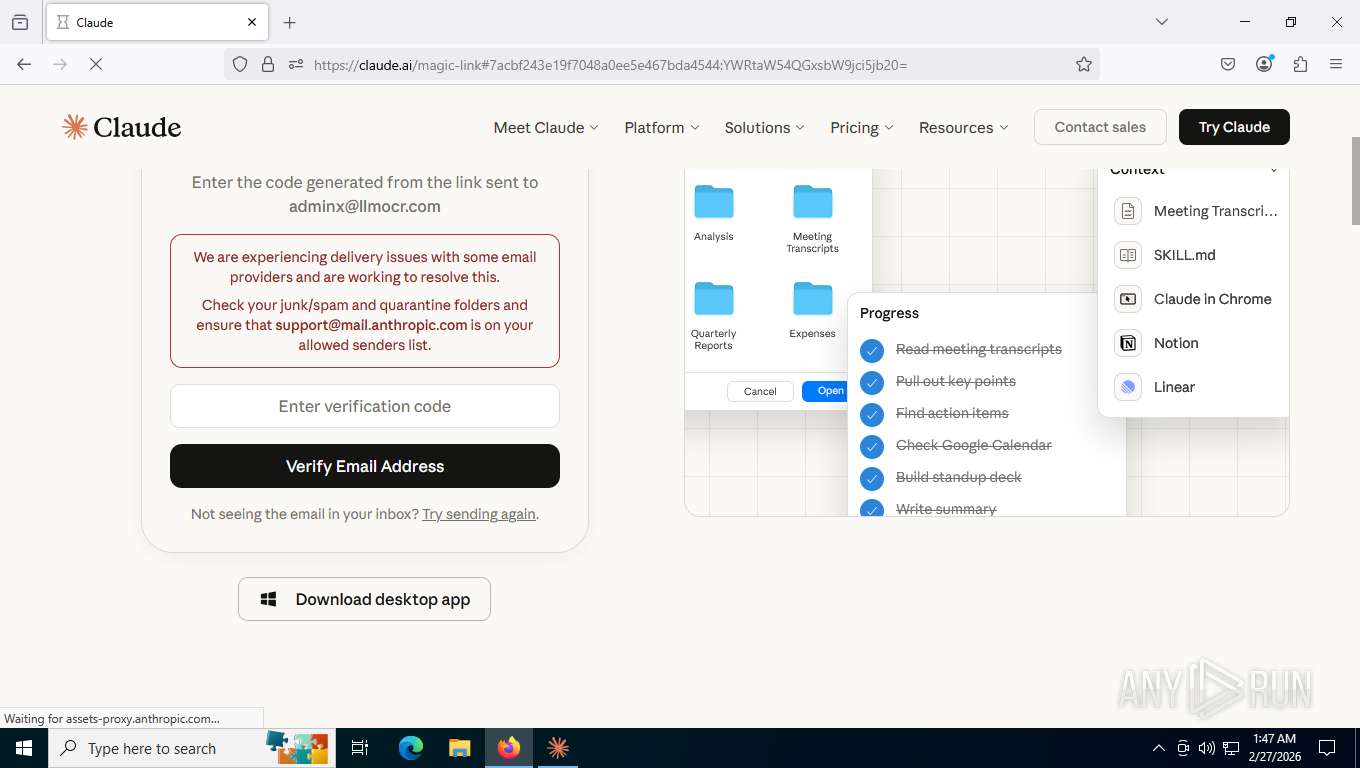Select the Meeting Transcripts folder
1360x768 pixels.
(x=812, y=219)
